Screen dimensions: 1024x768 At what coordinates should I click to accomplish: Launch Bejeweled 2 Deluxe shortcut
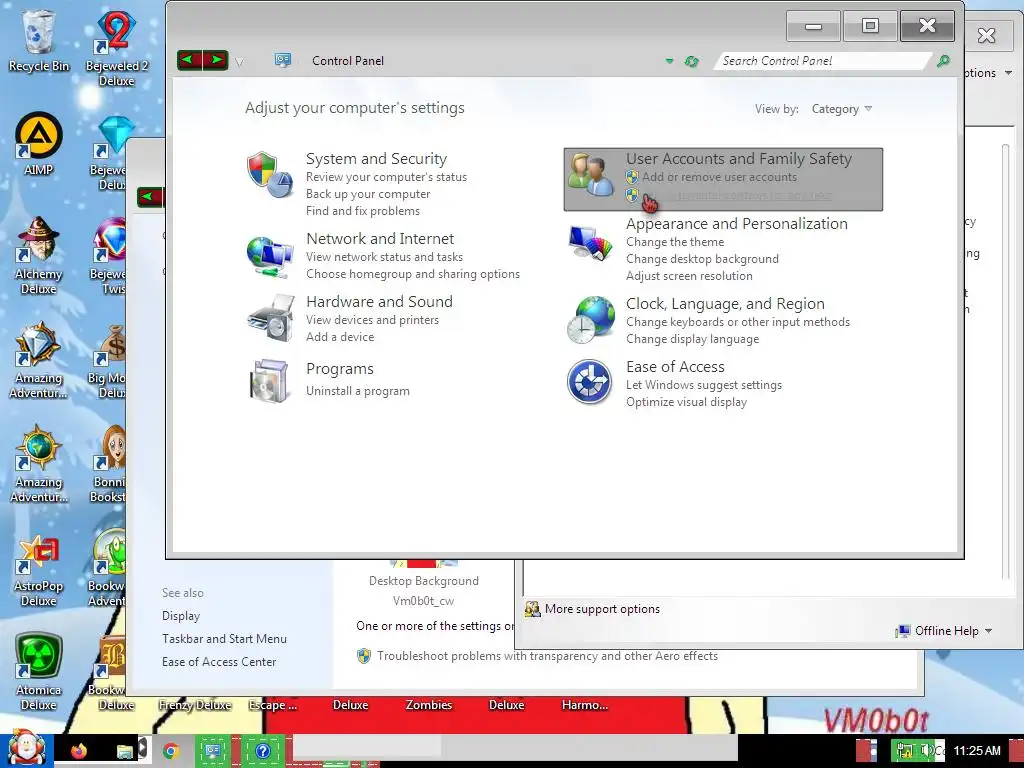point(117,48)
